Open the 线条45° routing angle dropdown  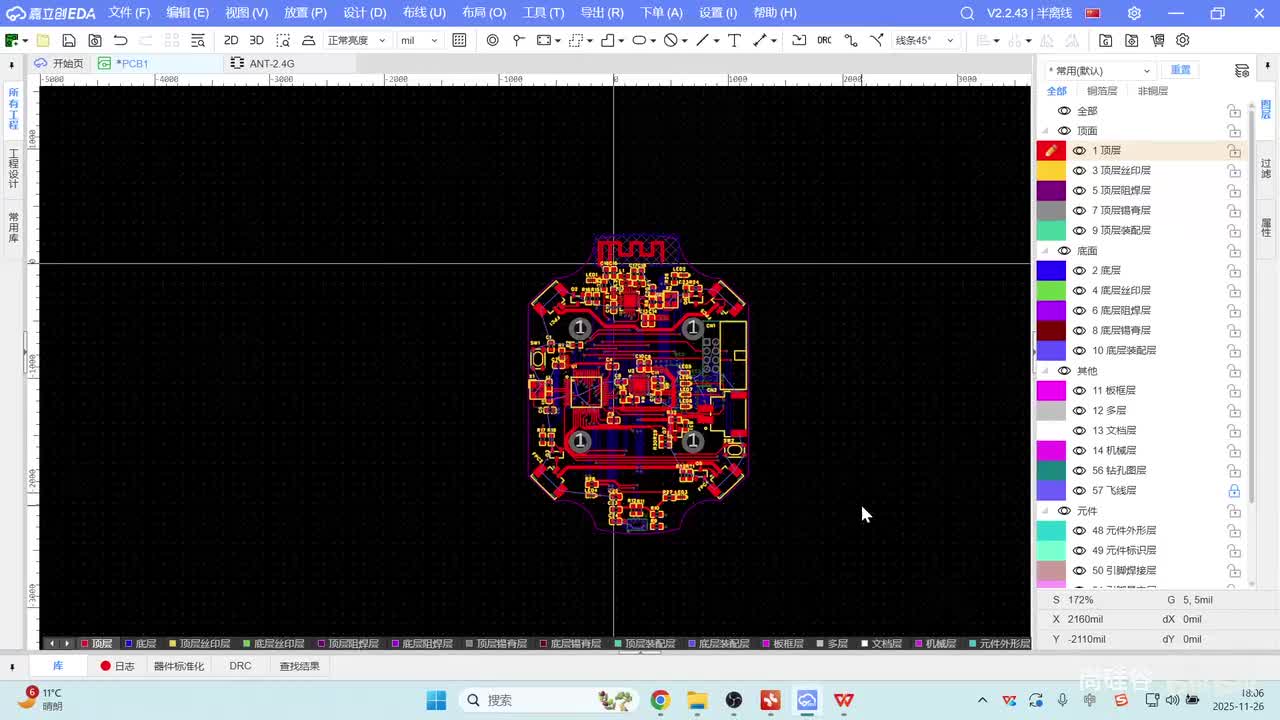pyautogui.click(x=925, y=40)
